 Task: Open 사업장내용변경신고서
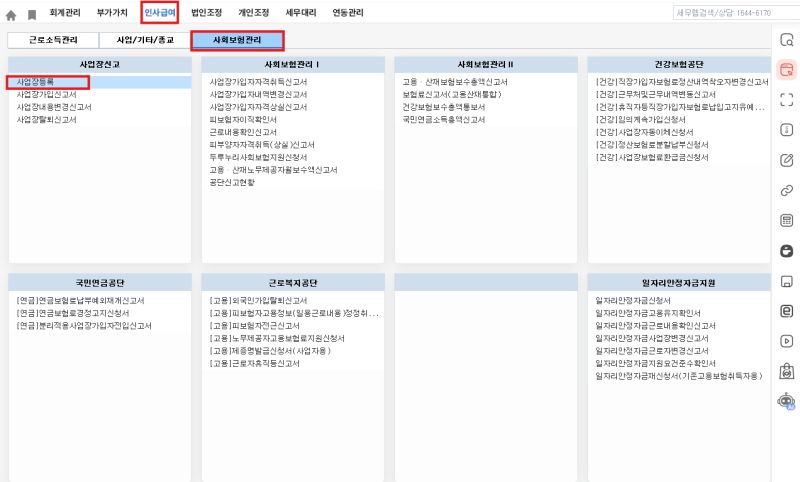click(54, 107)
